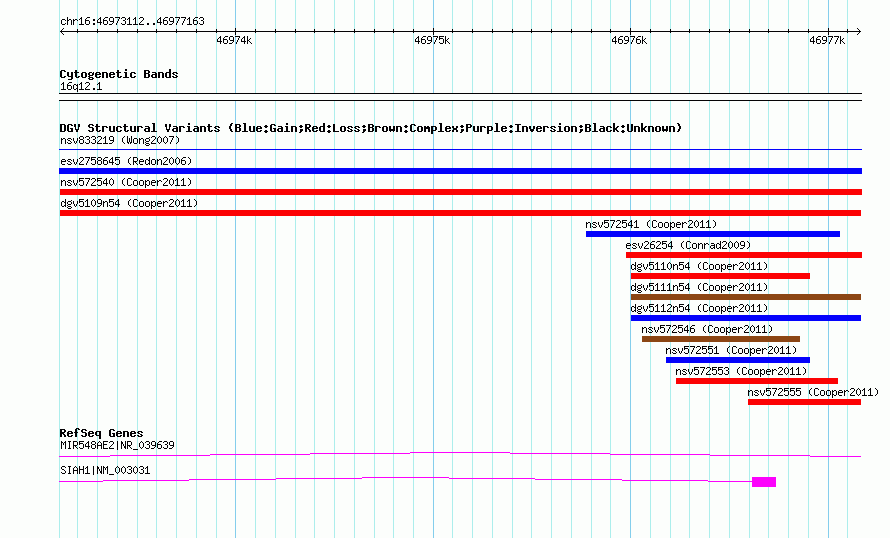This screenshot has width=890, height=538.
Task: Open the esv26254 (Conrad2009) variant label
Action: pos(688,245)
